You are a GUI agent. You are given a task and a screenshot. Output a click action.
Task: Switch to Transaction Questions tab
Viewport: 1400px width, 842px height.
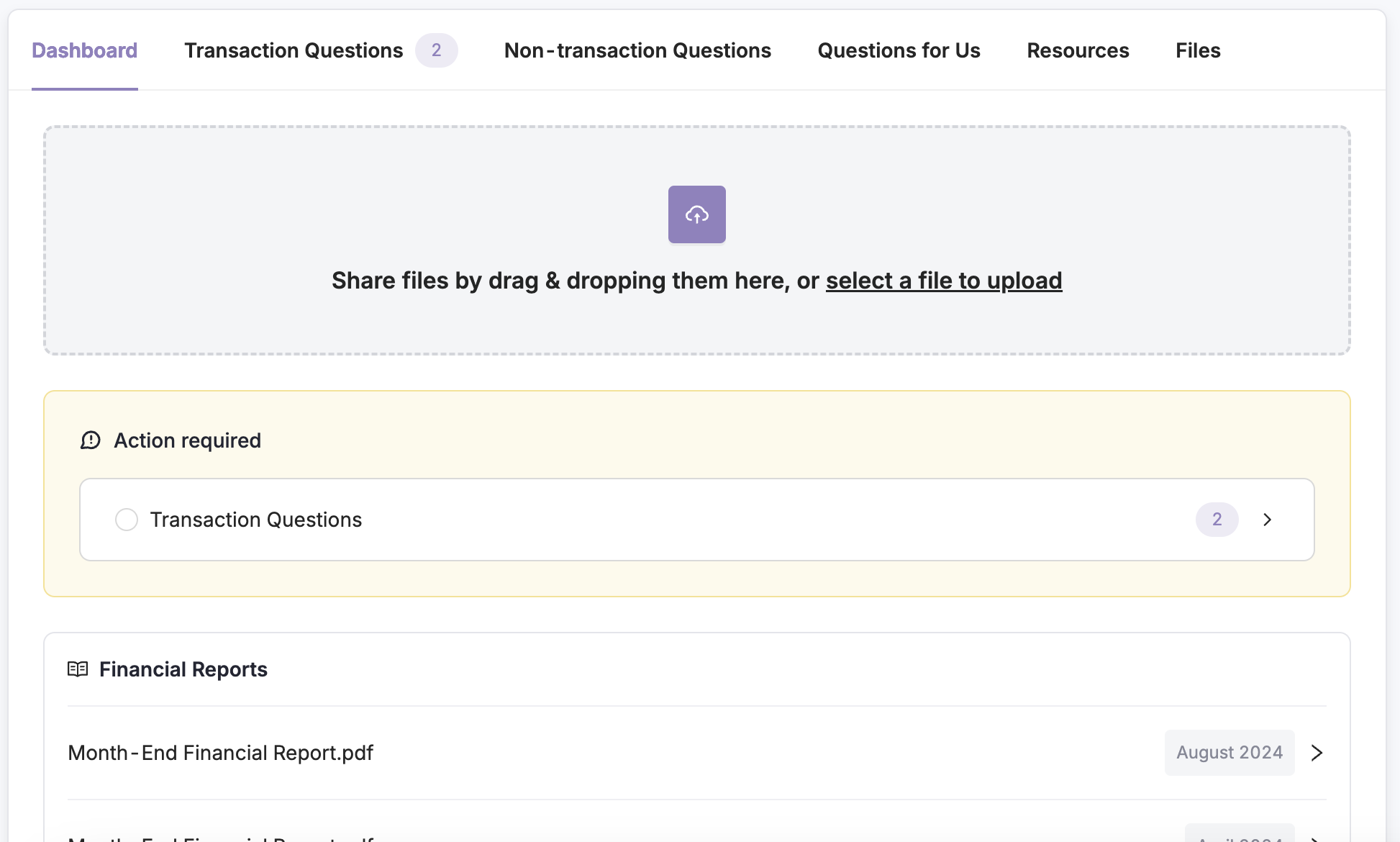click(294, 50)
